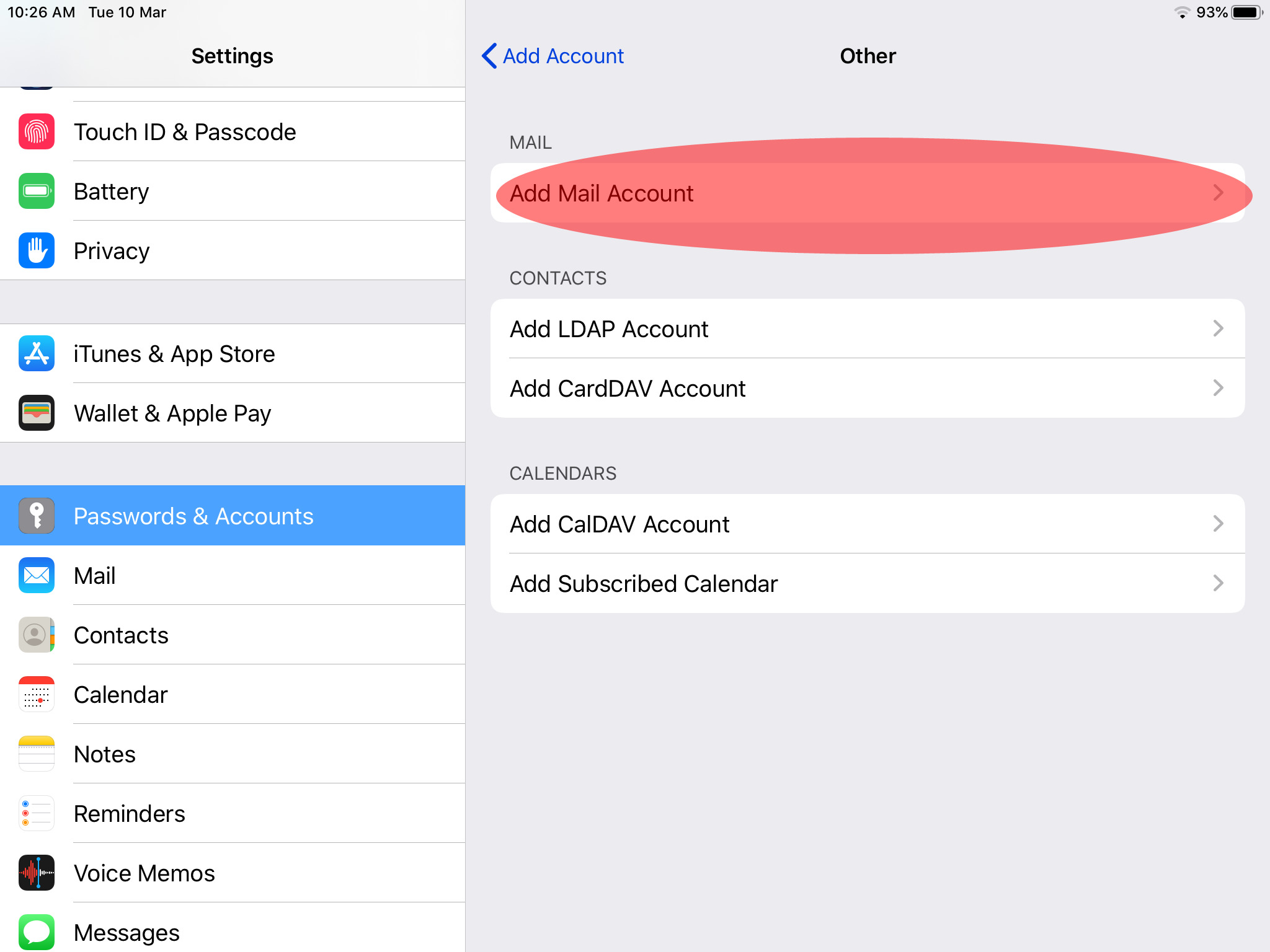Viewport: 1270px width, 952px height.
Task: Tap chevron on Add LDAP Account row
Action: pos(1218,328)
